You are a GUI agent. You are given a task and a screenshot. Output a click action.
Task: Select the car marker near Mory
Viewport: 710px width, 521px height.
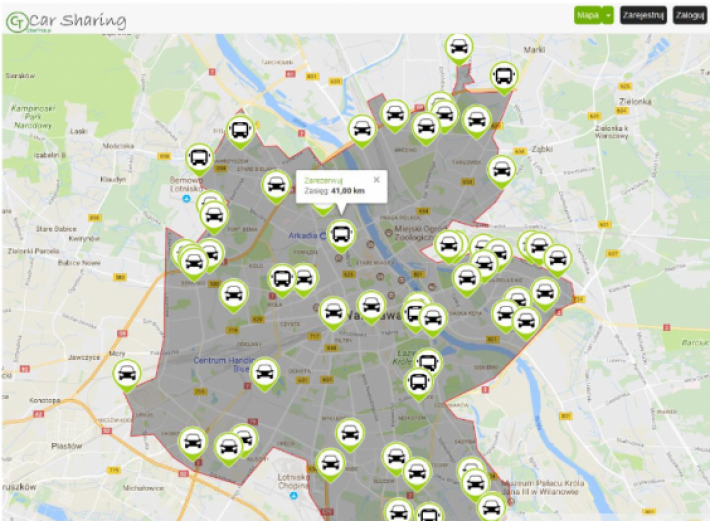coord(126,374)
